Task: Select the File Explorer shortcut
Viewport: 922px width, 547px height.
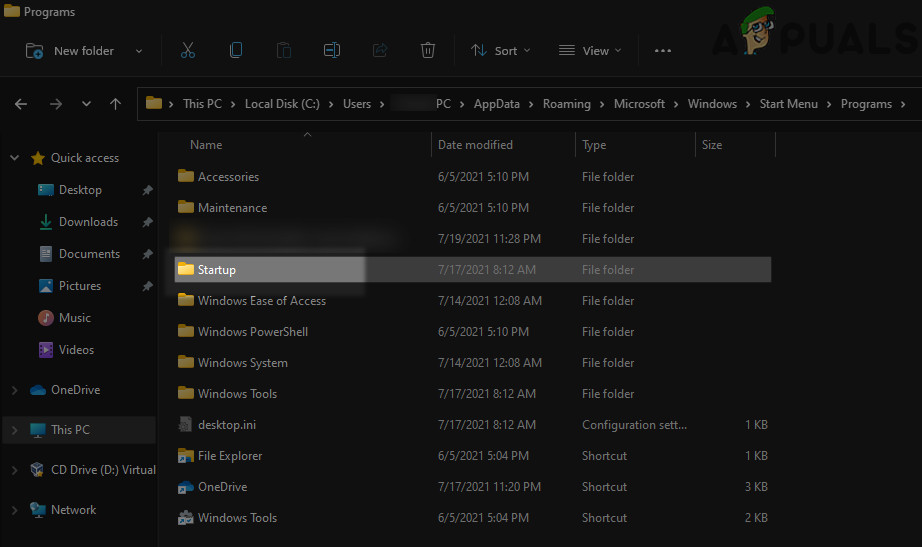Action: tap(229, 456)
